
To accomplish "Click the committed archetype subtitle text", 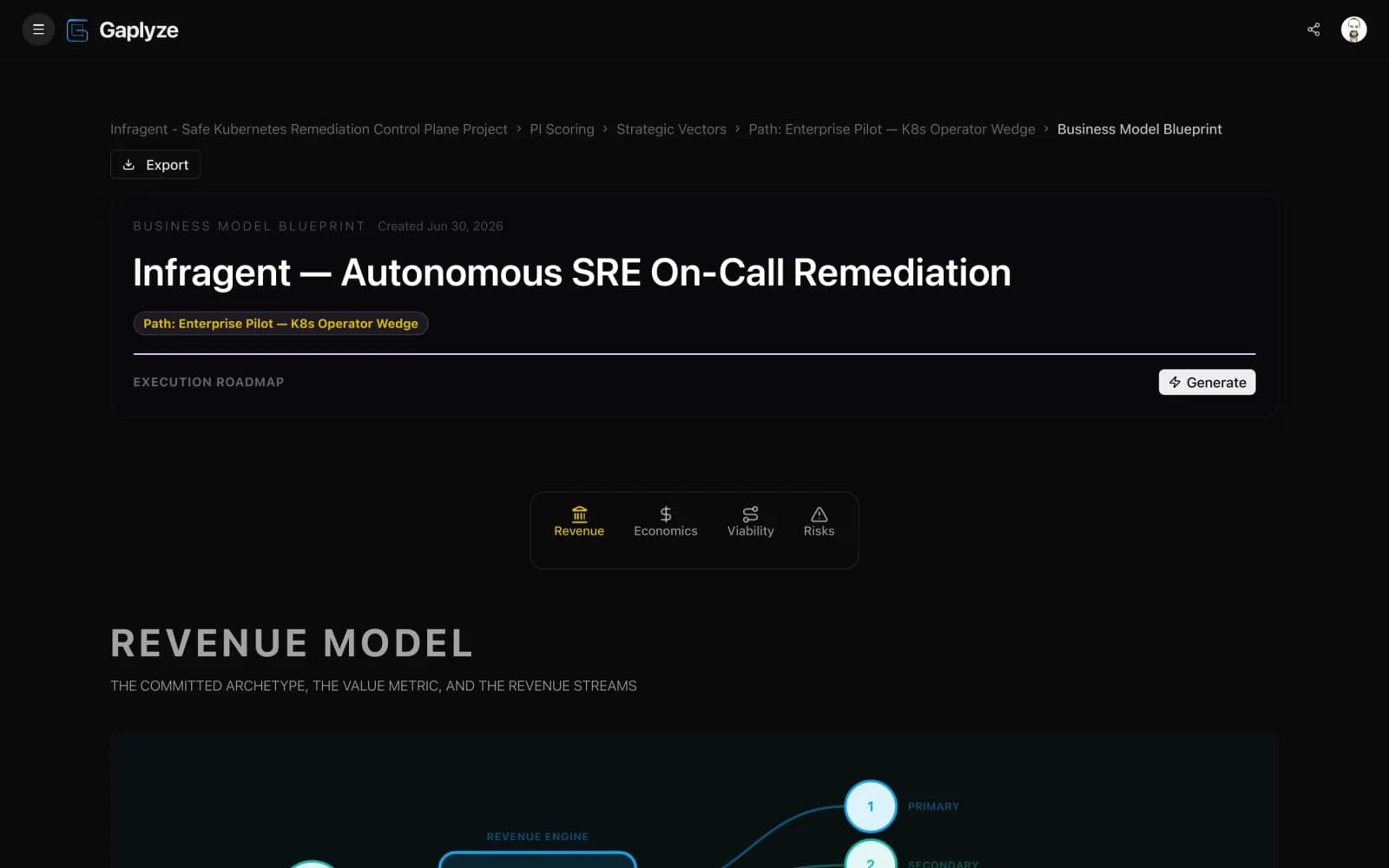I will click(373, 686).
